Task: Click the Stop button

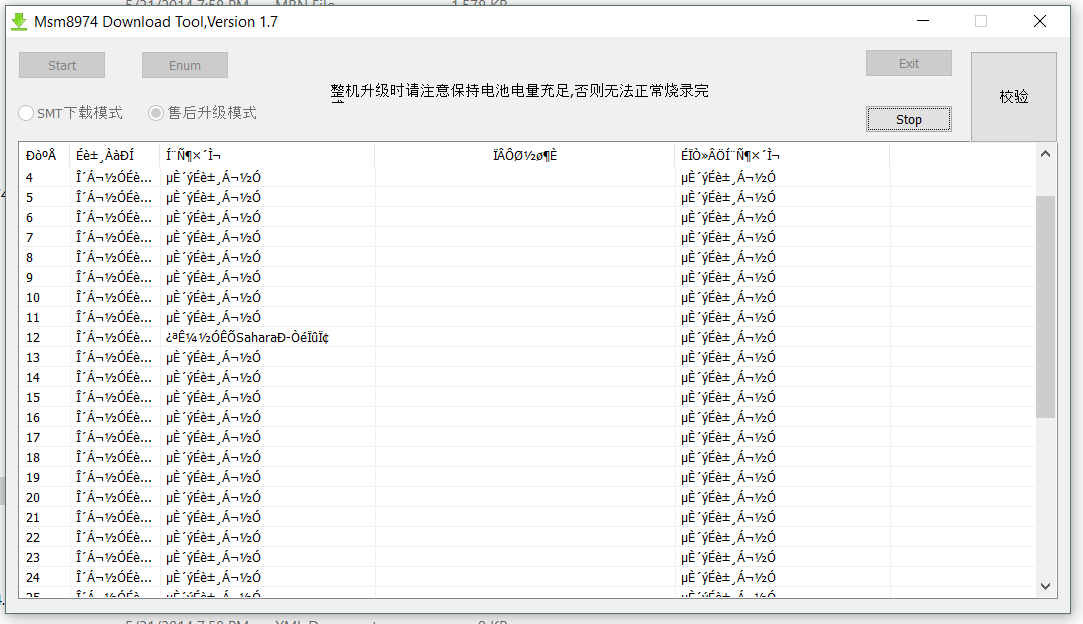Action: (908, 120)
